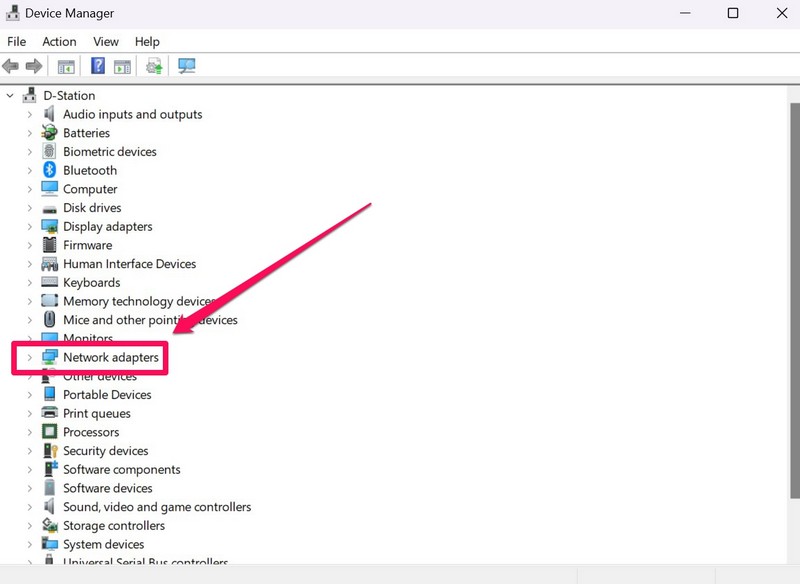800x584 pixels.
Task: Click the Processors category icon
Action: click(x=50, y=432)
